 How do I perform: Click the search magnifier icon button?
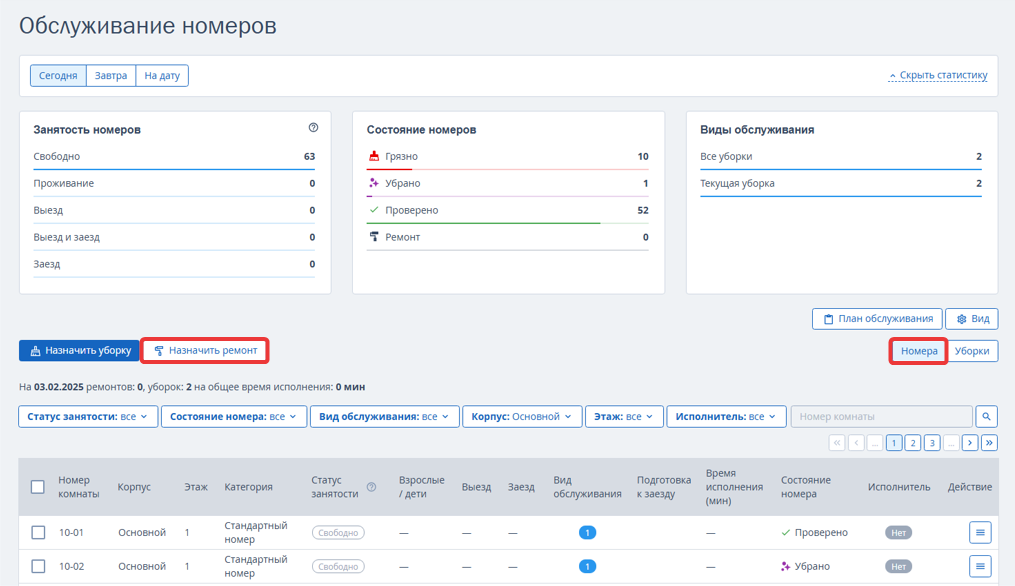click(x=986, y=416)
